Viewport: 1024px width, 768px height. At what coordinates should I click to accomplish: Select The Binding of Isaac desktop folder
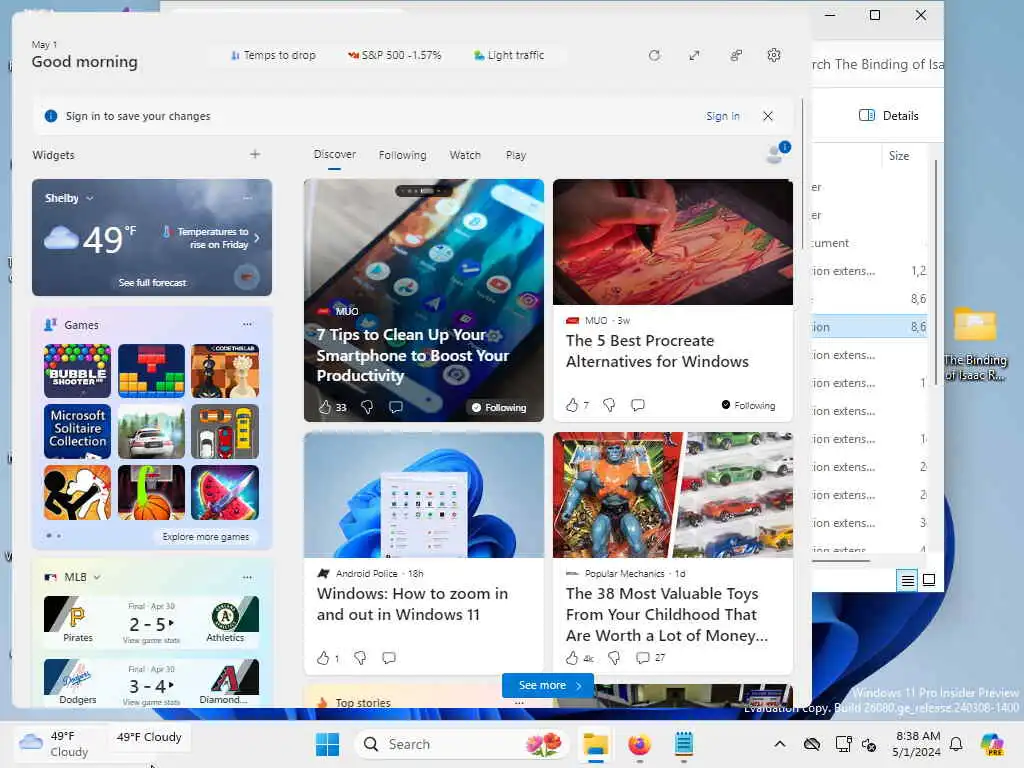tap(975, 344)
